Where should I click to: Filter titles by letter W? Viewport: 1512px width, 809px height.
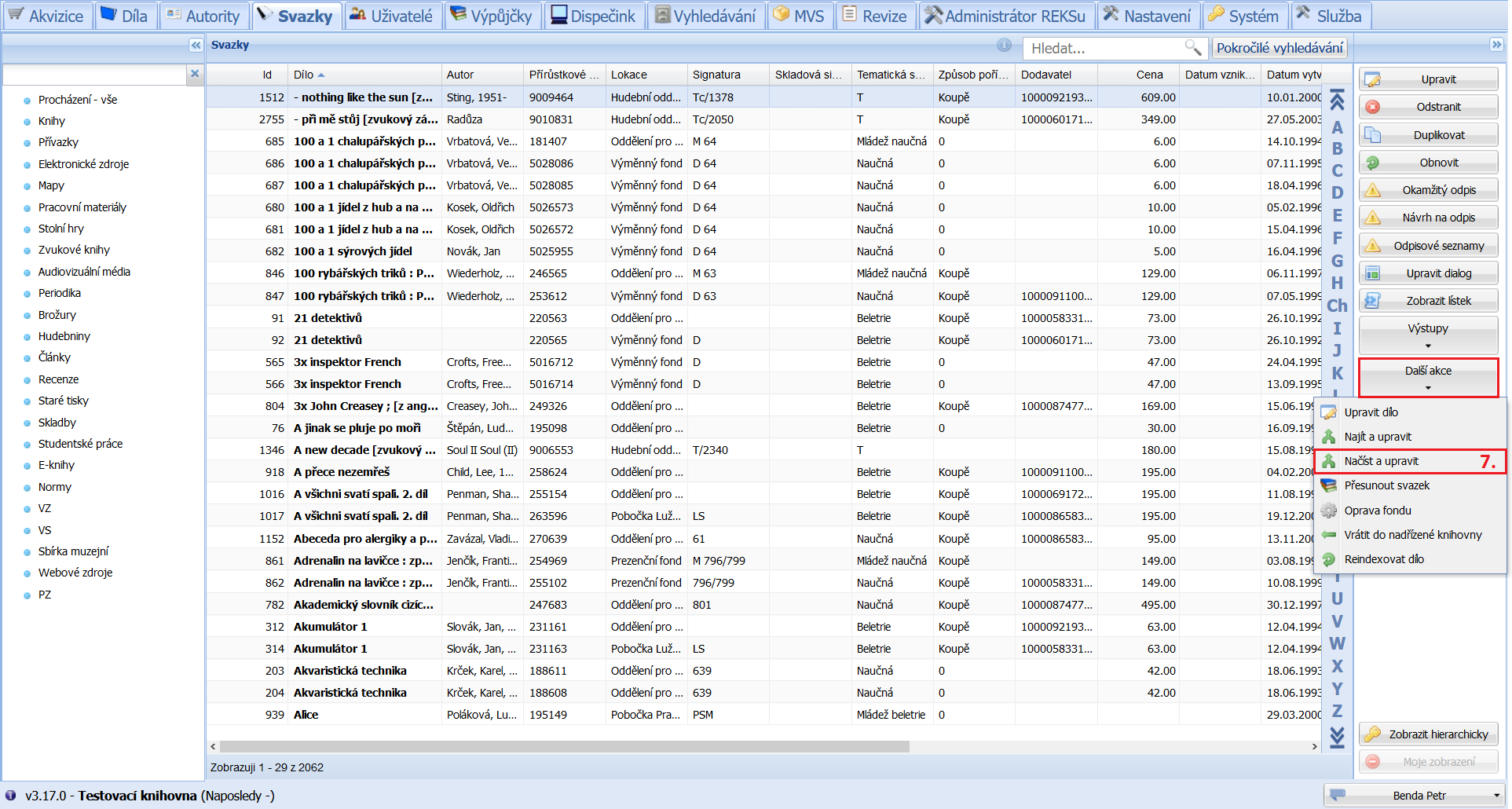pos(1337,643)
